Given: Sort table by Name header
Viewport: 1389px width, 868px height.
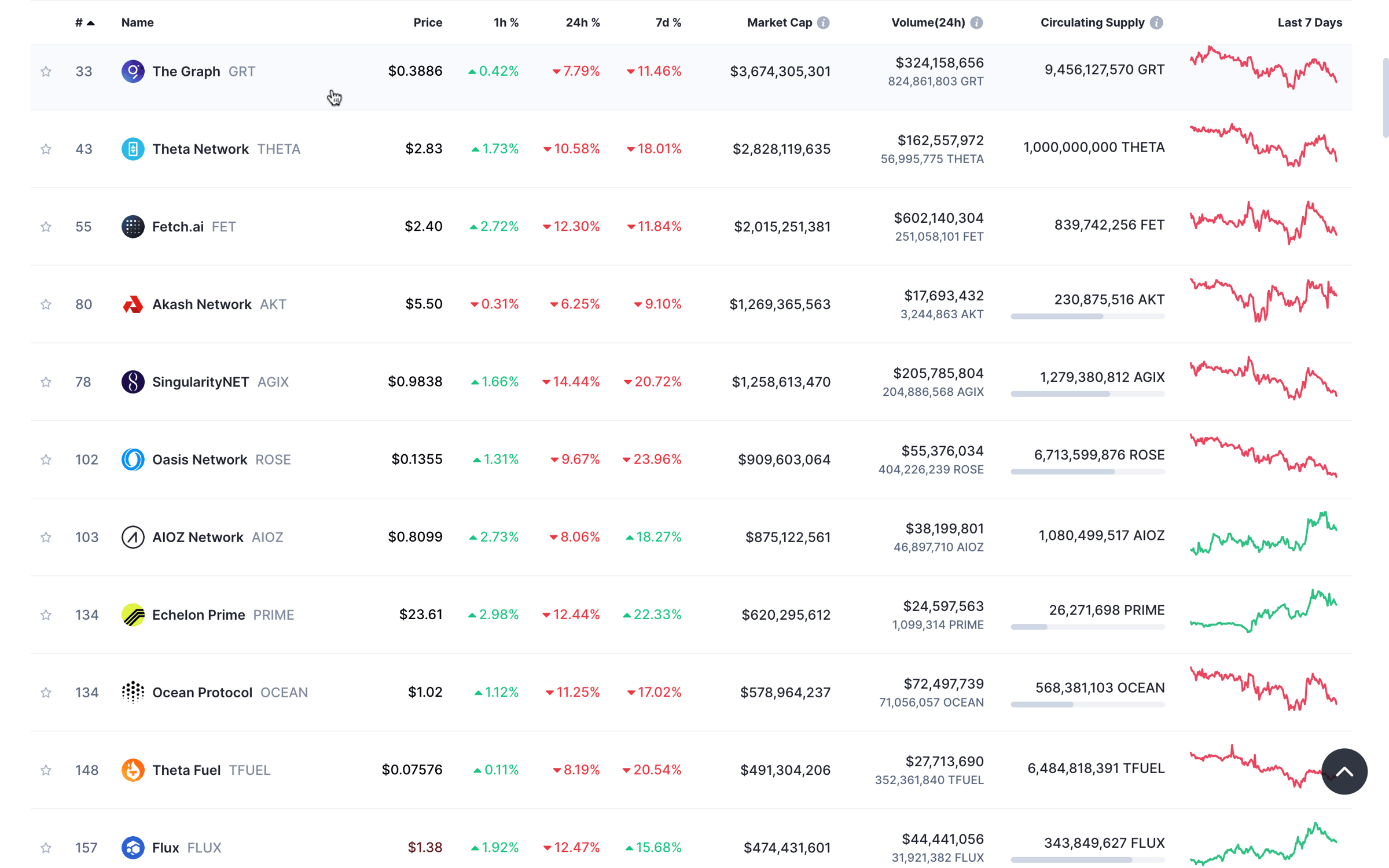Looking at the screenshot, I should (x=137, y=23).
